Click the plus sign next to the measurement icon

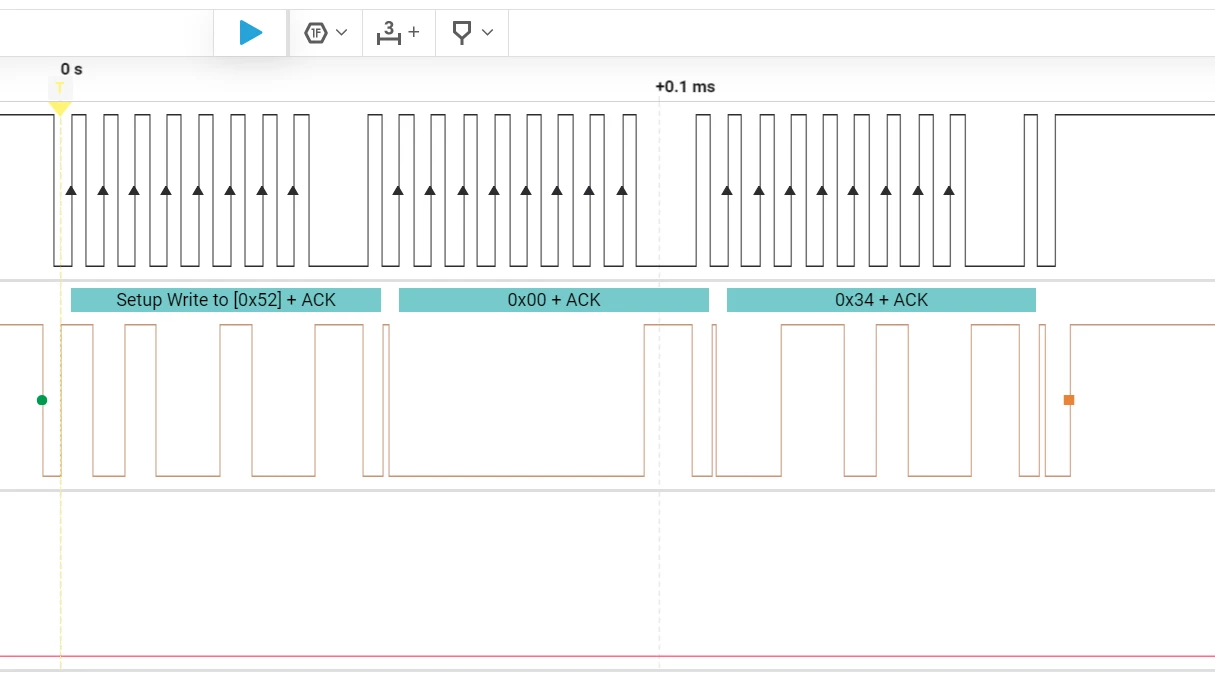414,32
